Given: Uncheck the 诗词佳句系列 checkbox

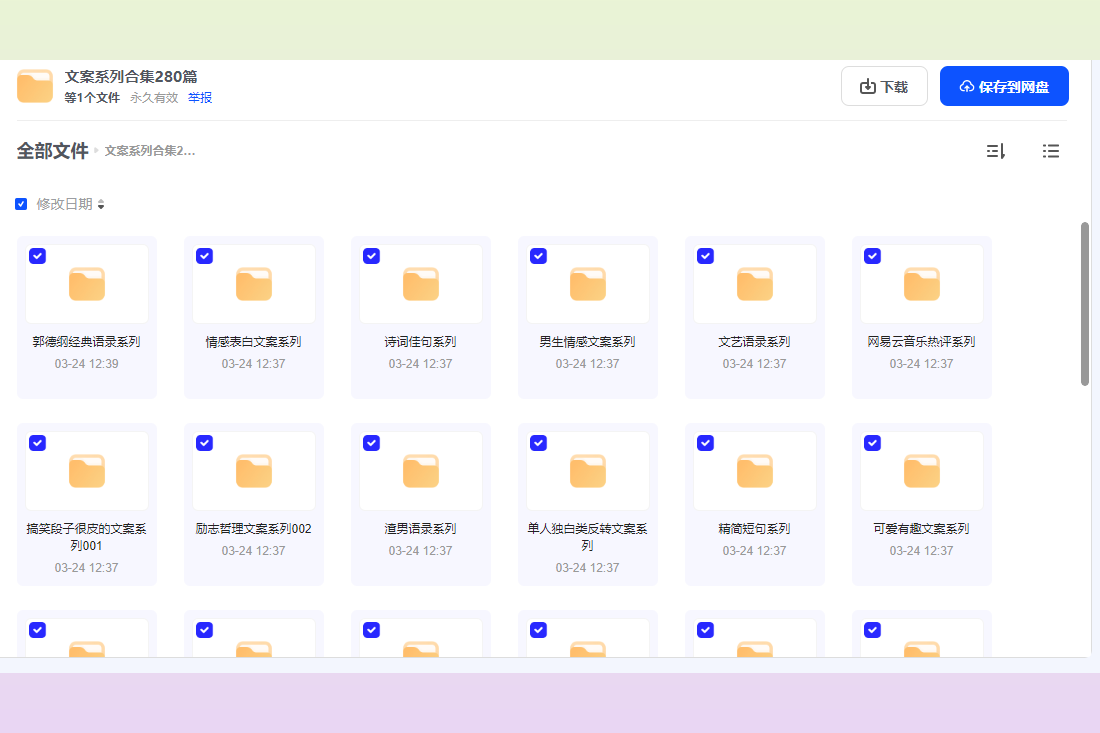Looking at the screenshot, I should (x=372, y=256).
